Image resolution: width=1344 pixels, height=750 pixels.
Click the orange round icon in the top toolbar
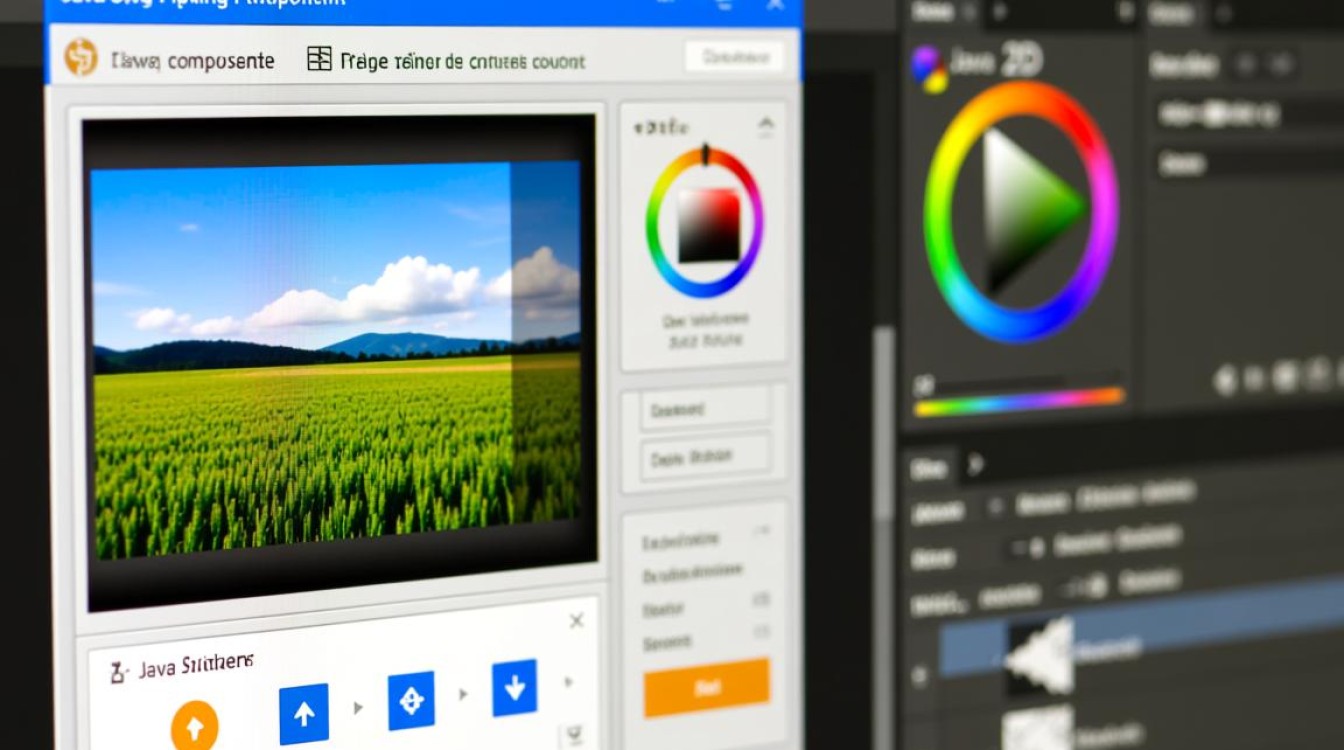pos(81,58)
